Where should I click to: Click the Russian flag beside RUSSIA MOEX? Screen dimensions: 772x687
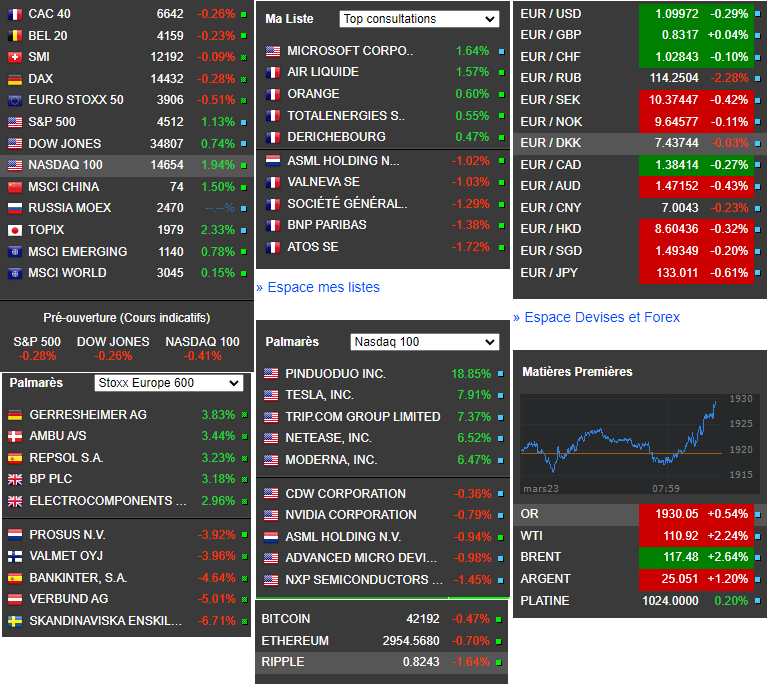click(15, 208)
